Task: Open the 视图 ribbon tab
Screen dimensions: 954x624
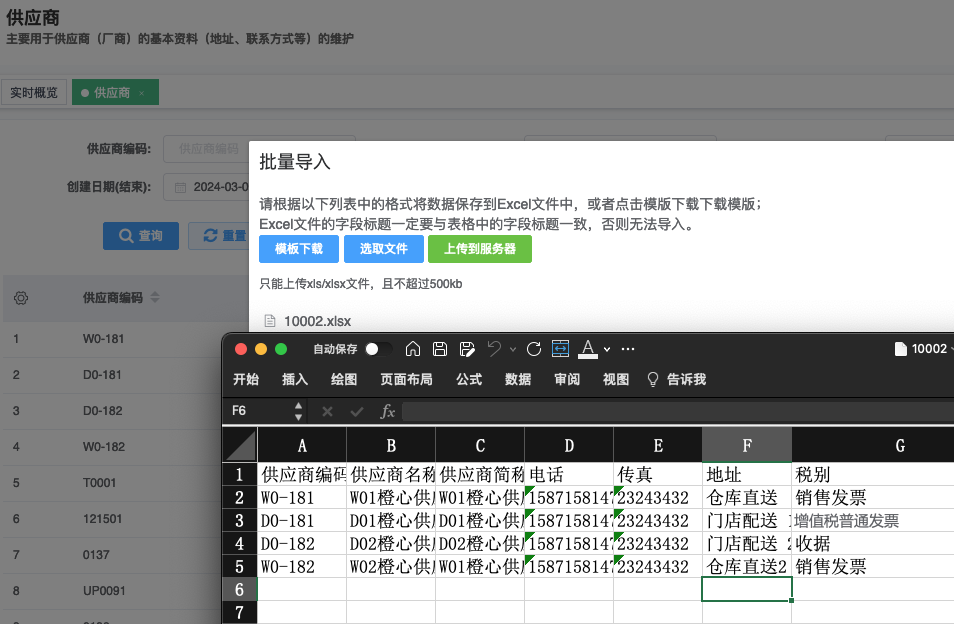Action: point(616,379)
